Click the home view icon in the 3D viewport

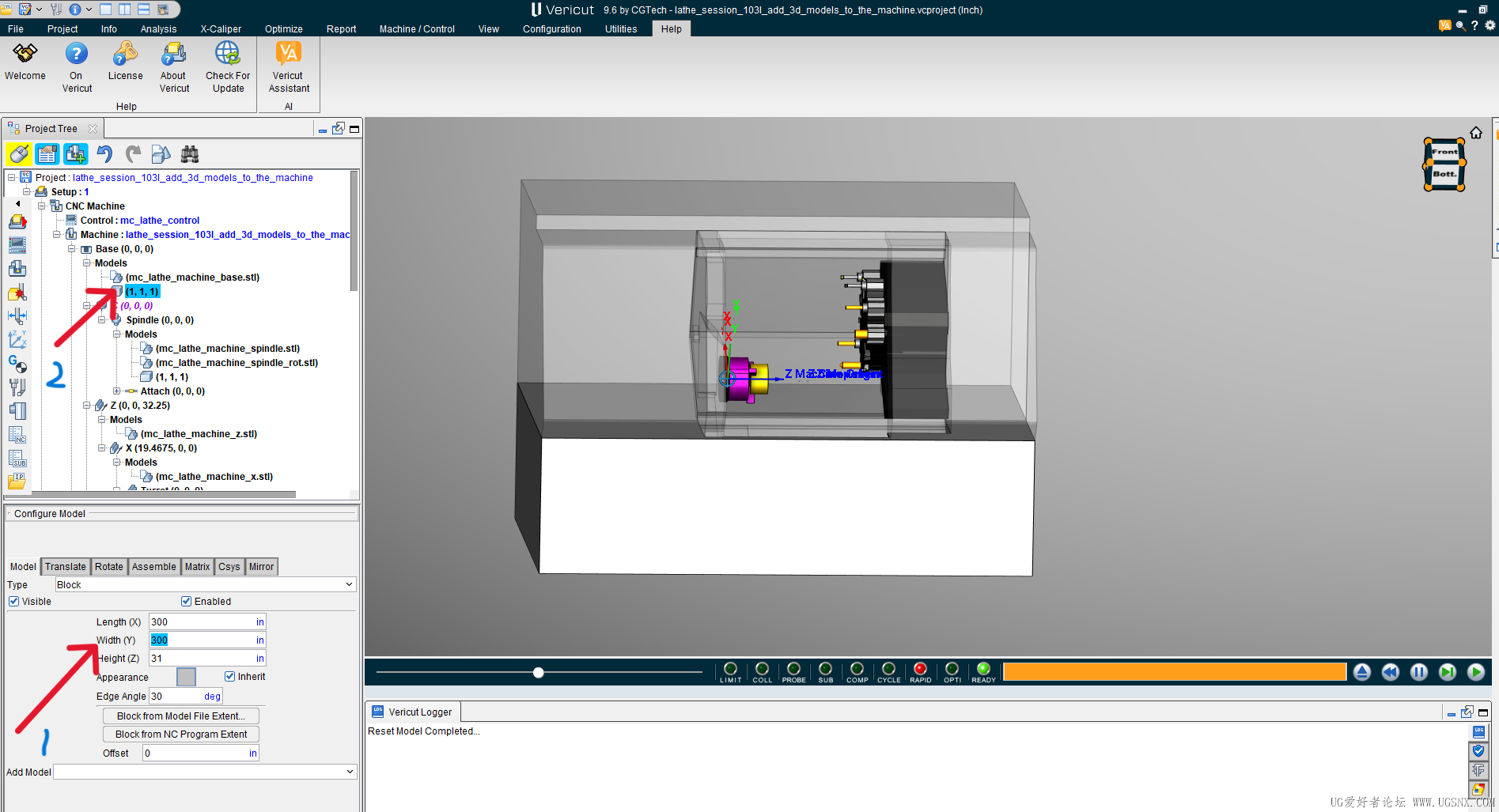pyautogui.click(x=1476, y=133)
